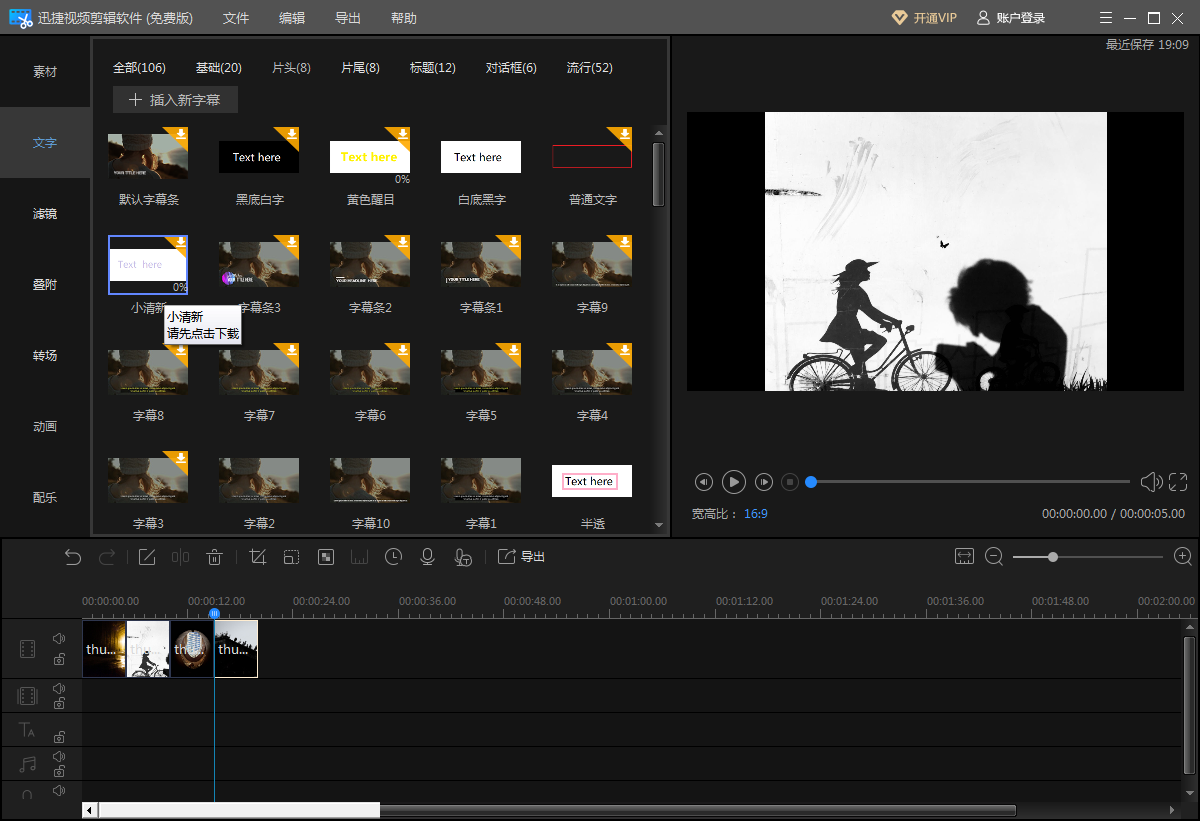Lock the main video track

coord(59,659)
